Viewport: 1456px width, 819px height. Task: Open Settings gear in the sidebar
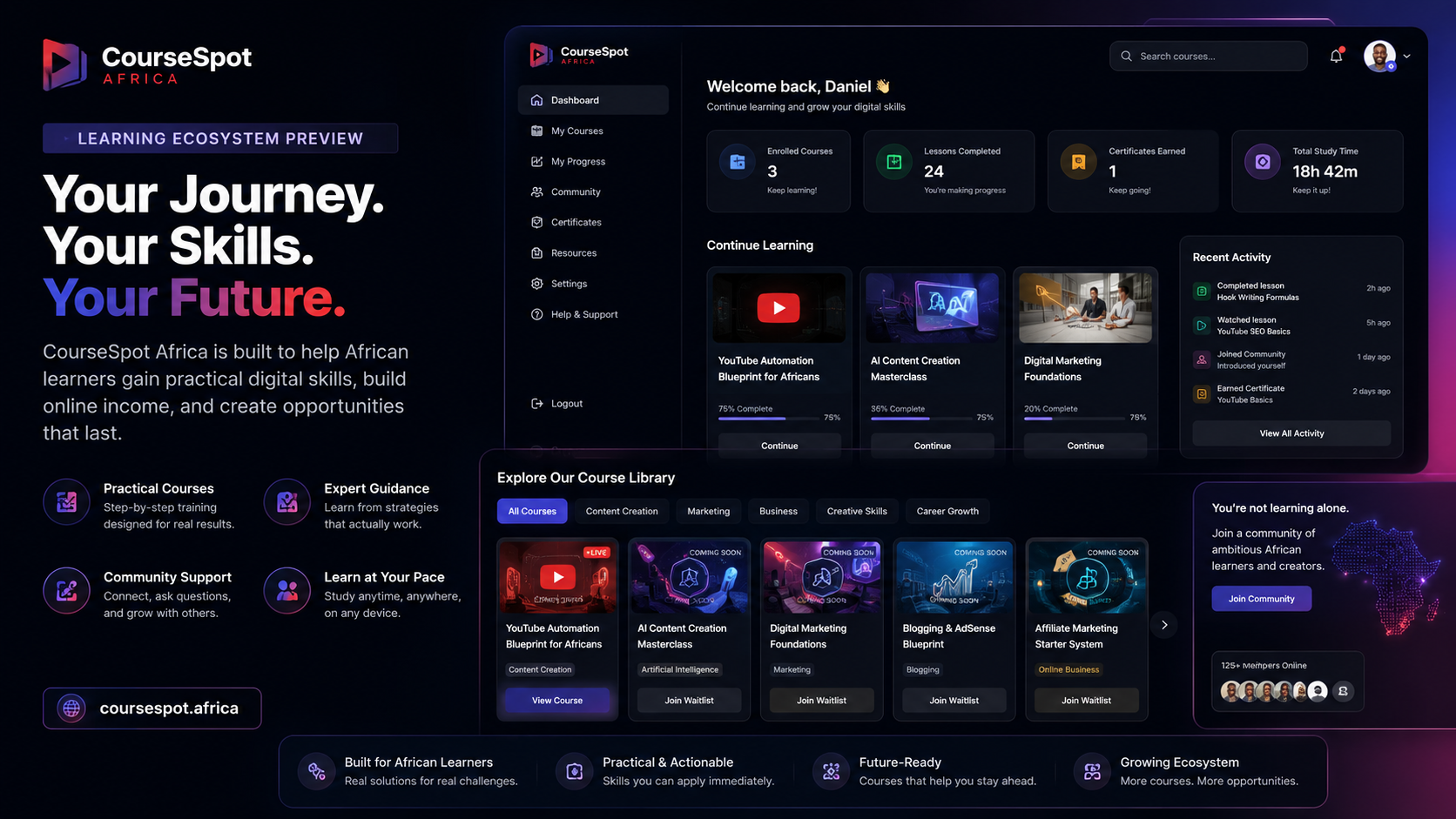tap(537, 284)
